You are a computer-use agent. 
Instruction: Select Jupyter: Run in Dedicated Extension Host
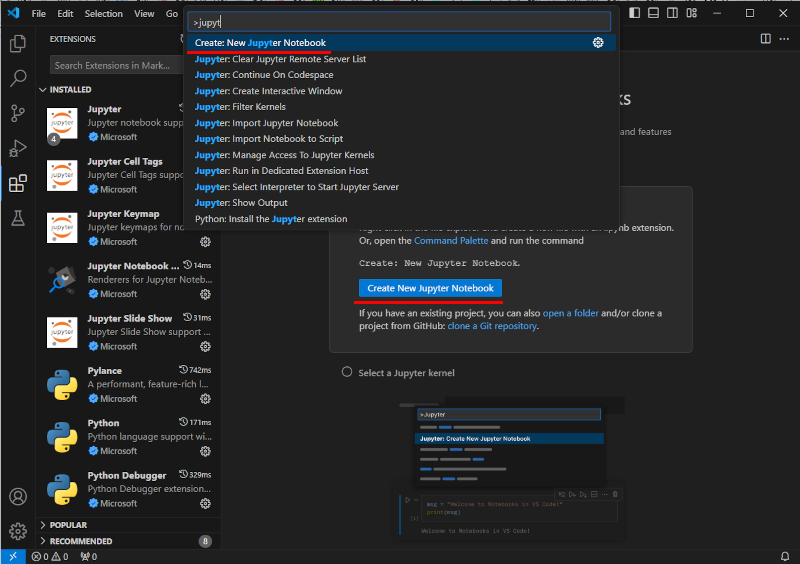(x=401, y=171)
